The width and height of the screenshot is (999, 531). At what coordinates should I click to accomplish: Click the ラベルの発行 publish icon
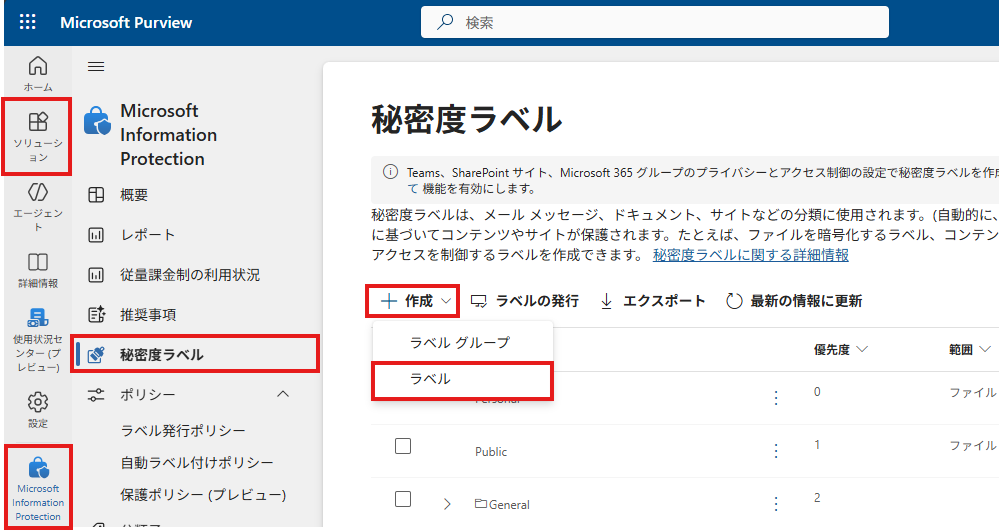[x=478, y=301]
